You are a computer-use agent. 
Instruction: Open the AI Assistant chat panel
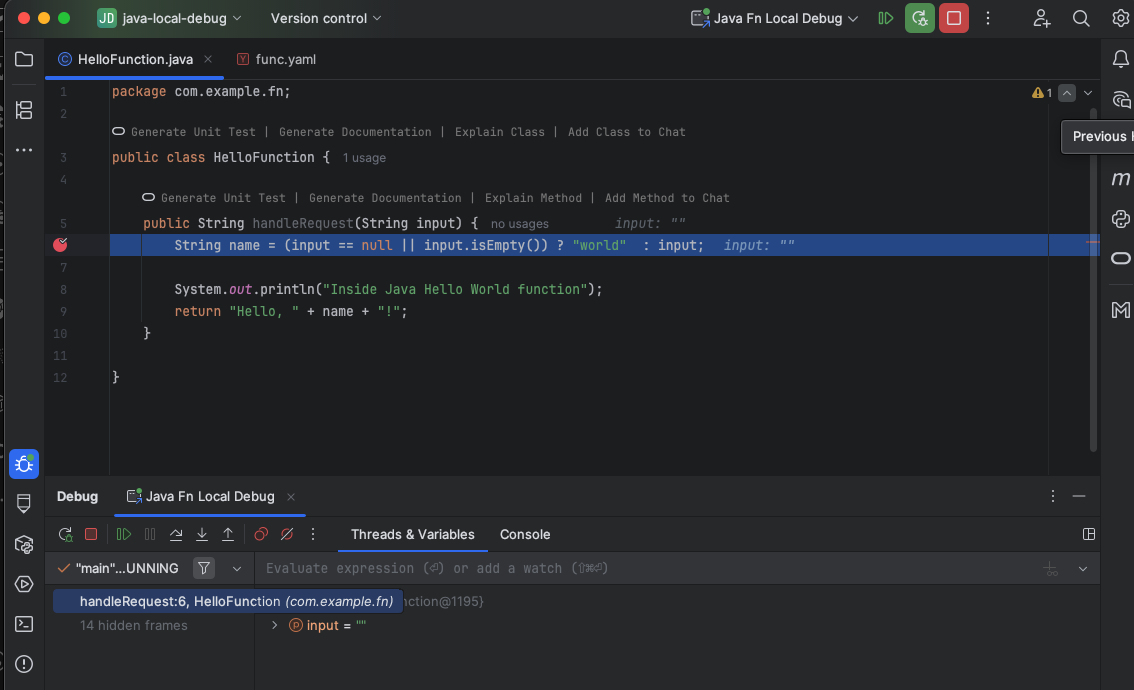pyautogui.click(x=1122, y=100)
